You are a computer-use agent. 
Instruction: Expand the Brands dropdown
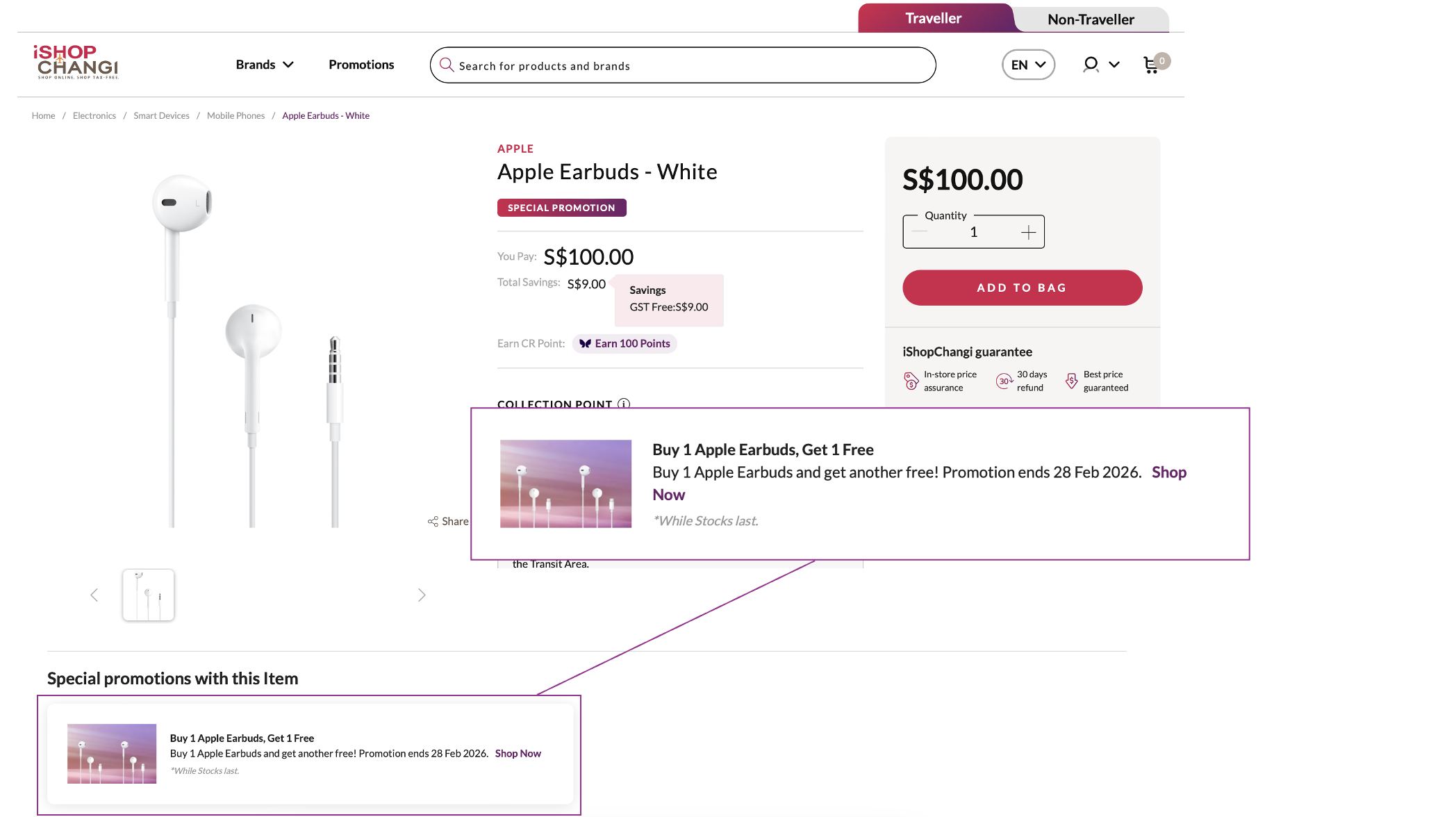(x=265, y=65)
